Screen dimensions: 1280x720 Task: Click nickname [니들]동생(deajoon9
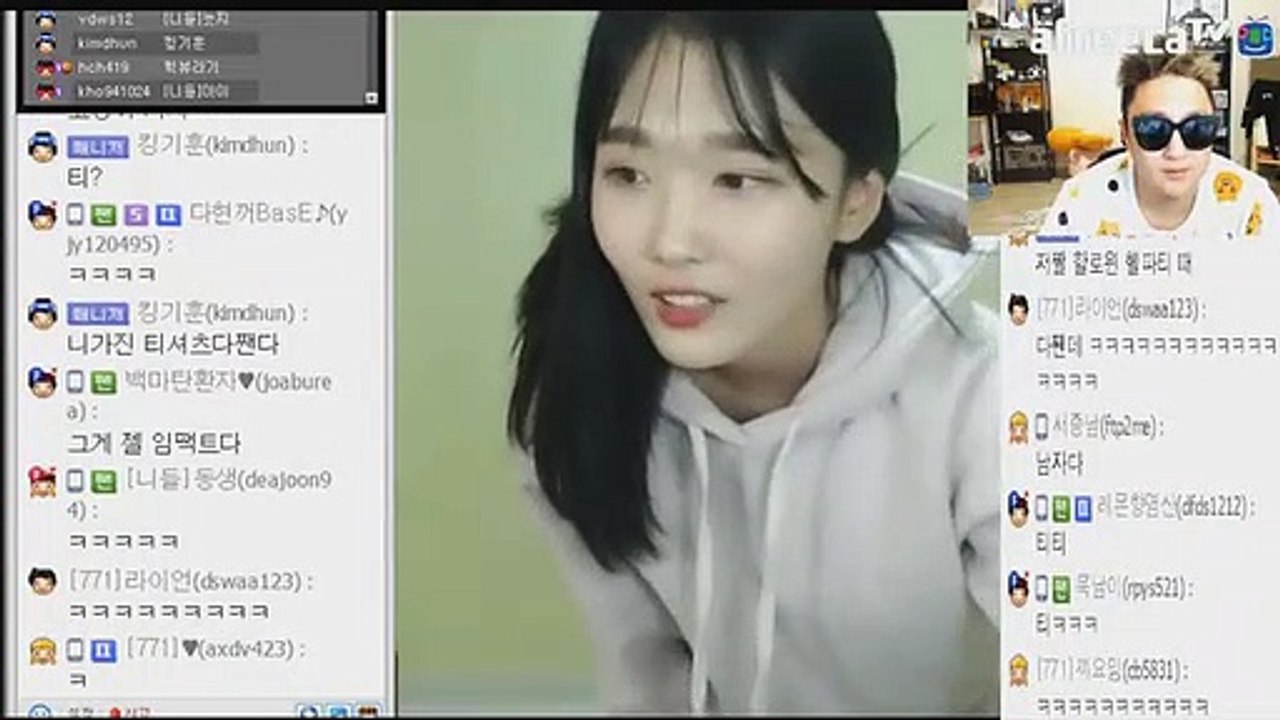227,480
